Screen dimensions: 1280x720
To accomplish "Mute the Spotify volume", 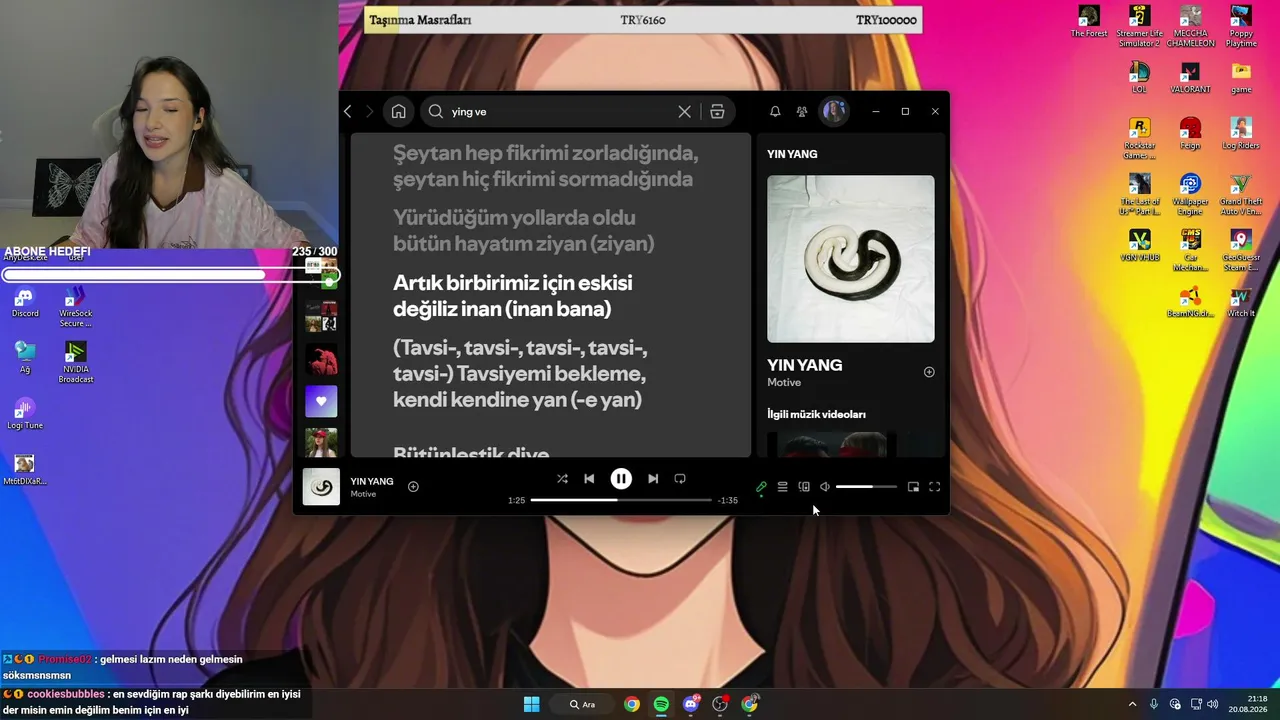I will coord(825,487).
